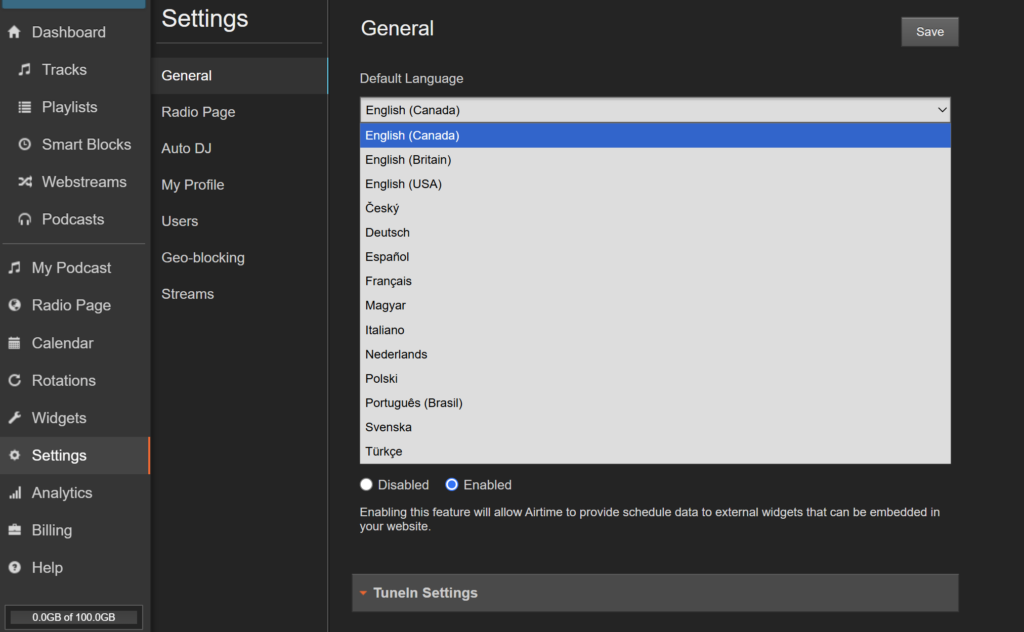
Task: Pick Svenska in the language list
Action: (x=655, y=427)
